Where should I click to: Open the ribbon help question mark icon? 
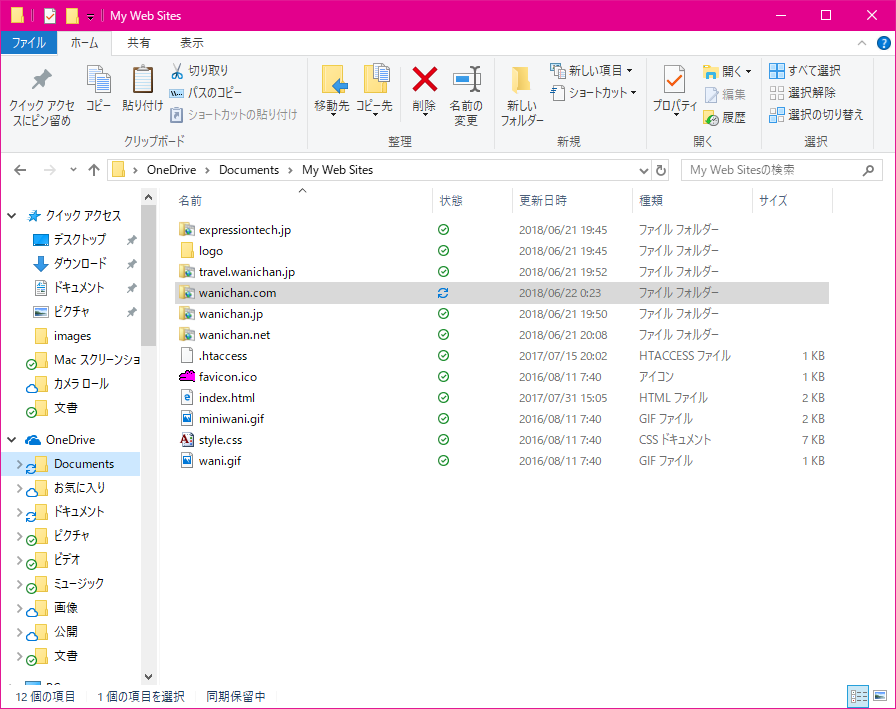(883, 43)
